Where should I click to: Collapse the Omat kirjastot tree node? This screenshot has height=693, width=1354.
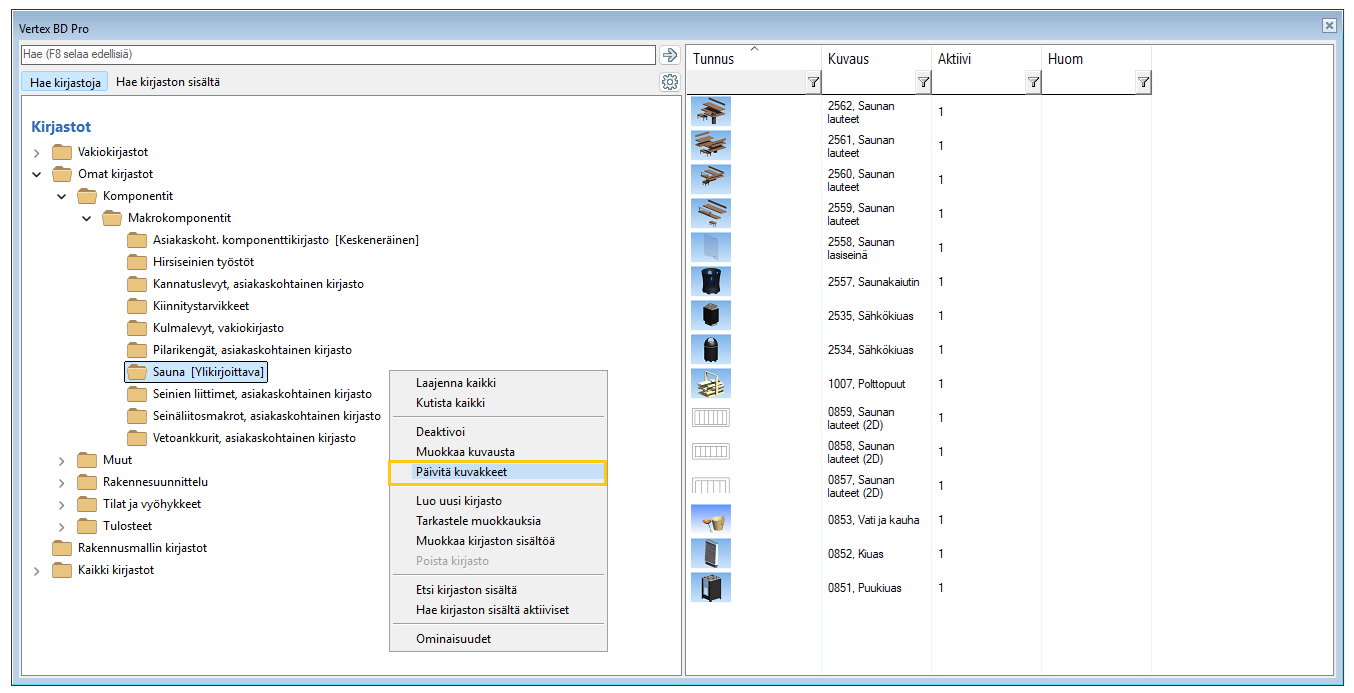37,175
